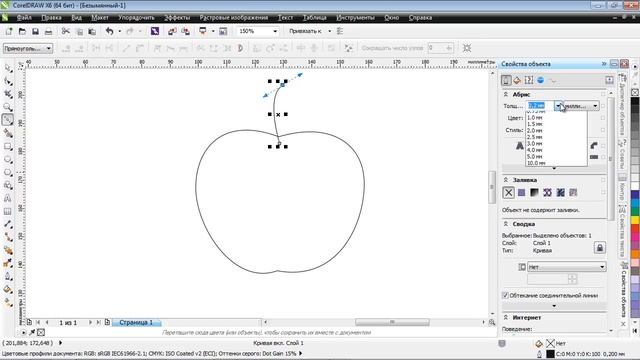This screenshot has width=640, height=360.
Task: Select Uniform fill type button
Action: pyautogui.click(x=522, y=193)
